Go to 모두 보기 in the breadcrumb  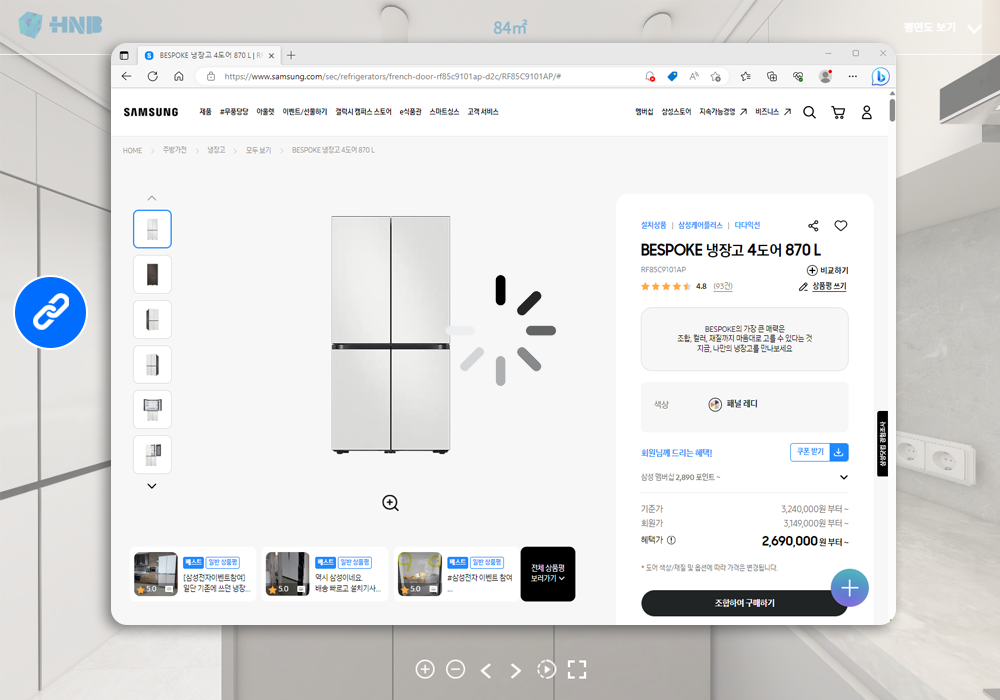(258, 150)
